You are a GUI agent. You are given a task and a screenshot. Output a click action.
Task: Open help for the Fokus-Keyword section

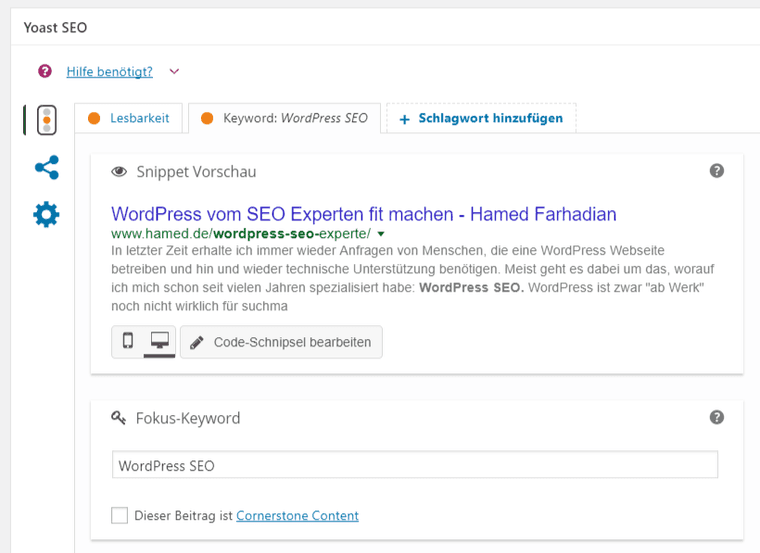717,417
